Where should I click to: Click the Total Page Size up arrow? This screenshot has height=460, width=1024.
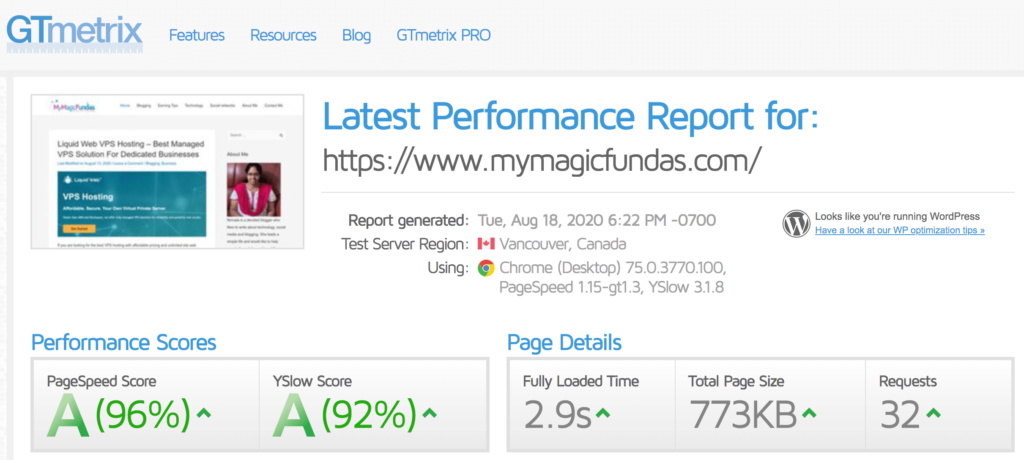[808, 413]
